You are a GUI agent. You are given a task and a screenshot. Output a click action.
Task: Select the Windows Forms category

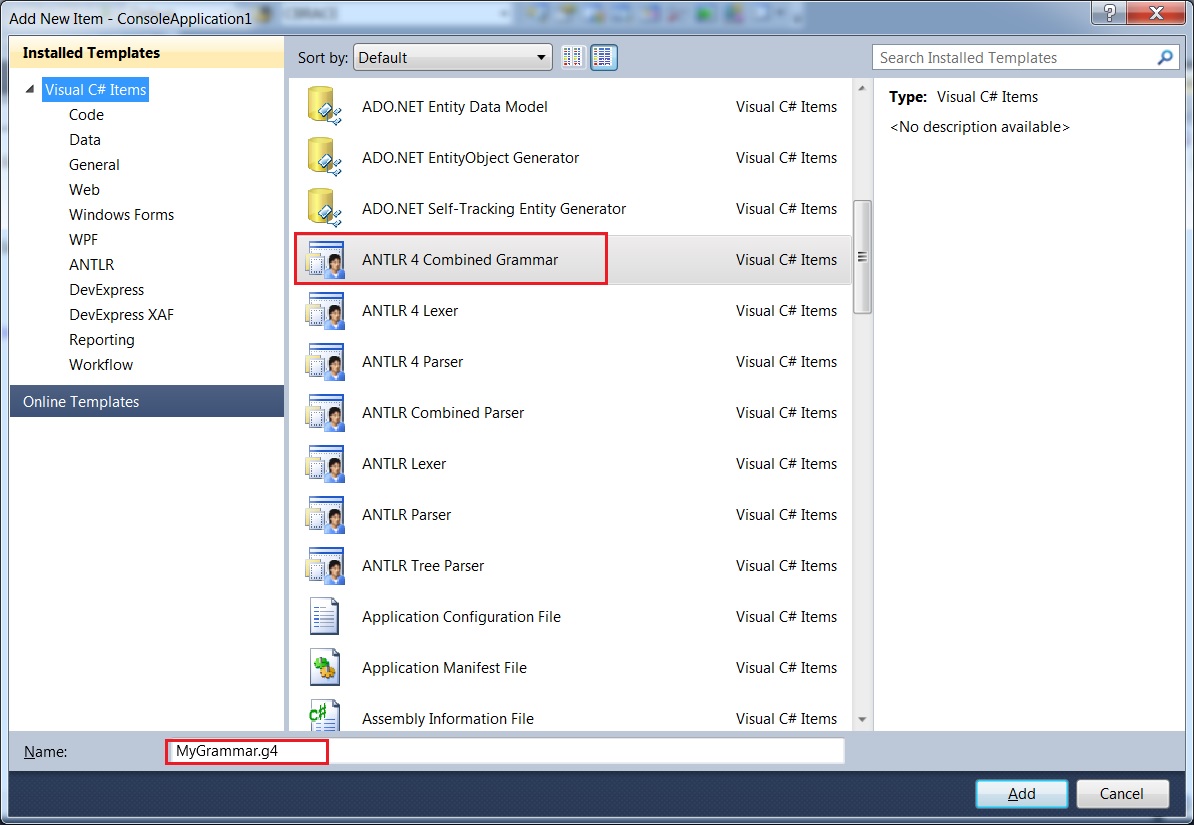tap(121, 215)
